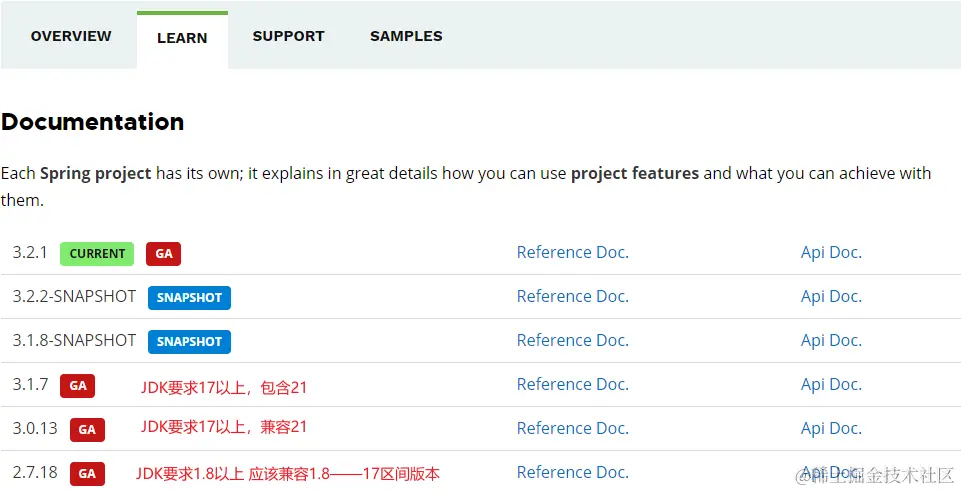Select version text 3.1.8-SNAPSHOT
This screenshot has height=492, width=961.
[74, 341]
